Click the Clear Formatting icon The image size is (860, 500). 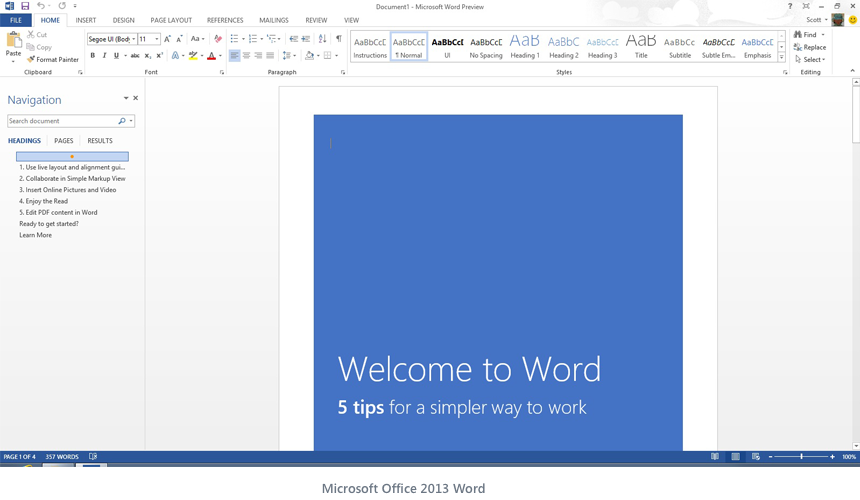(x=218, y=39)
